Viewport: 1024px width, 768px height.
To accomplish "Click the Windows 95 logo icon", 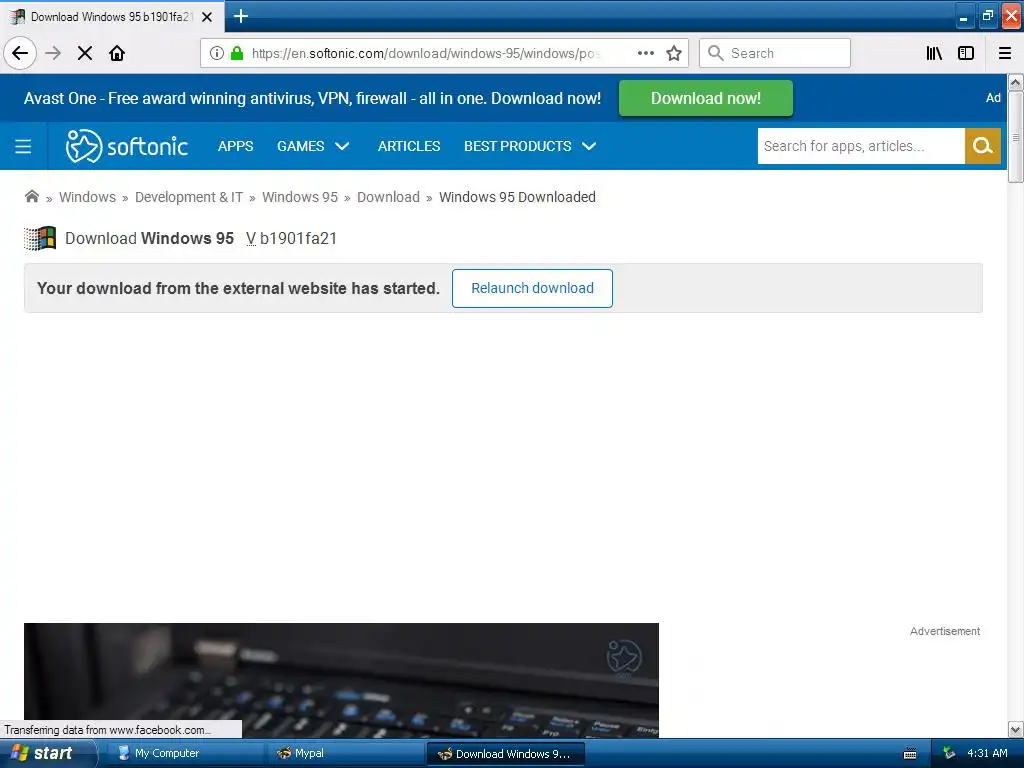I will pyautogui.click(x=40, y=238).
